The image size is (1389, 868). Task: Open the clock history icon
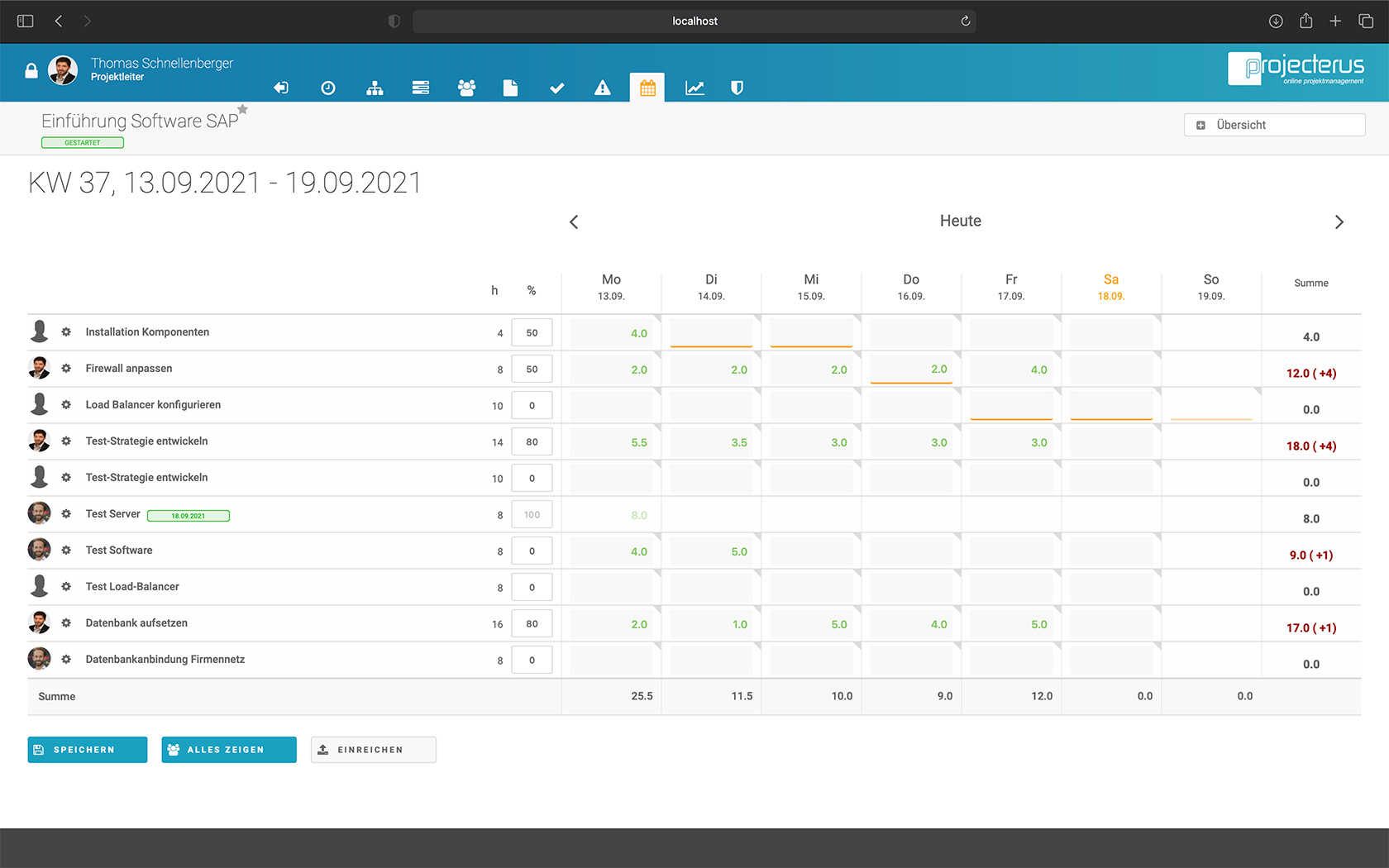328,88
